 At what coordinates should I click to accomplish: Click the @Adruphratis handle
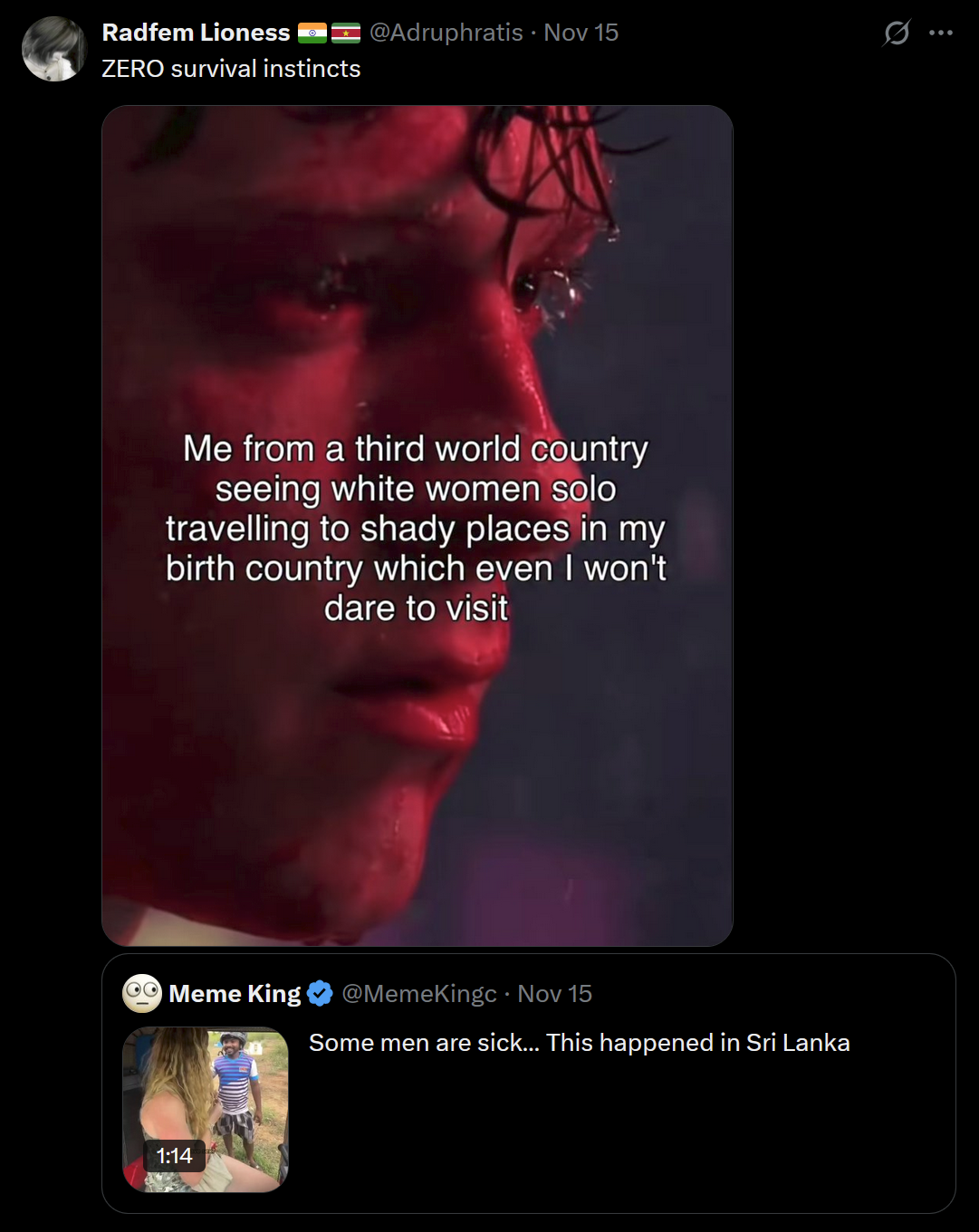point(446,33)
